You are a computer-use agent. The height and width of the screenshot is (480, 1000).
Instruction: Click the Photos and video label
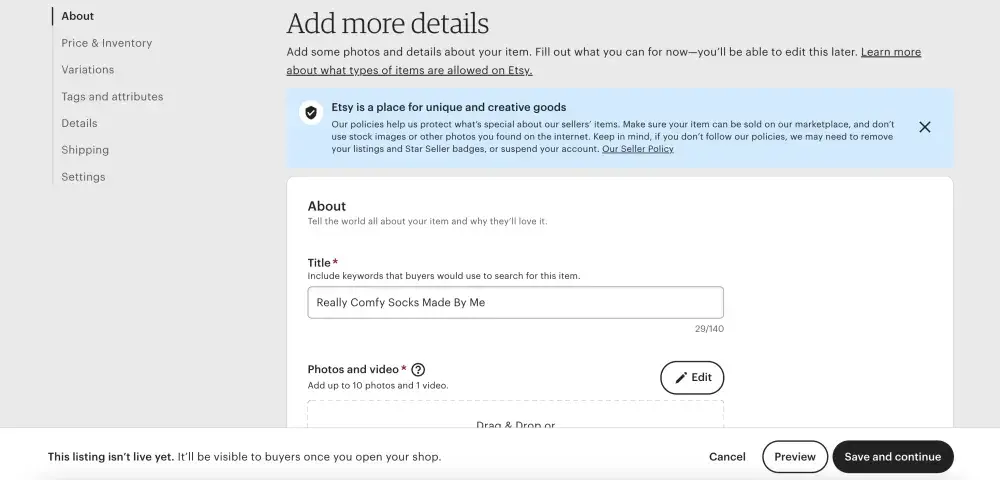(353, 369)
